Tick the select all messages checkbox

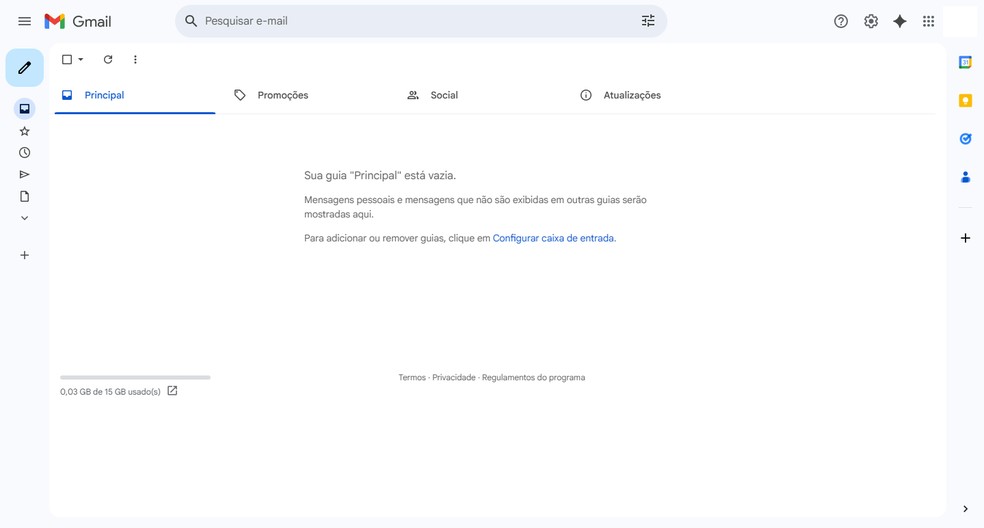67,59
